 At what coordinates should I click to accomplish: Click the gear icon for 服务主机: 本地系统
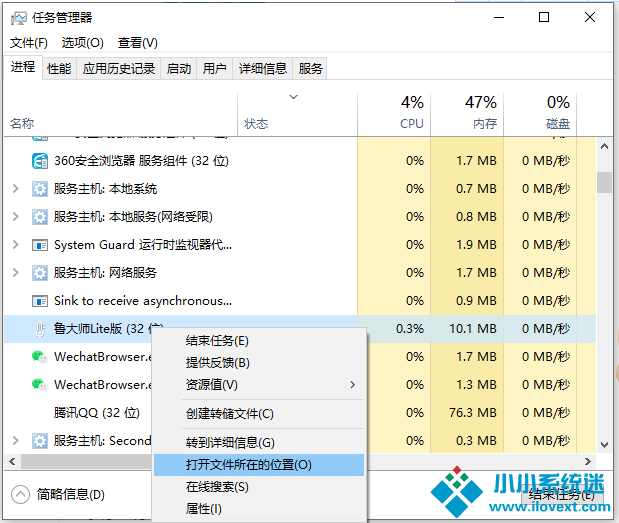(40, 189)
